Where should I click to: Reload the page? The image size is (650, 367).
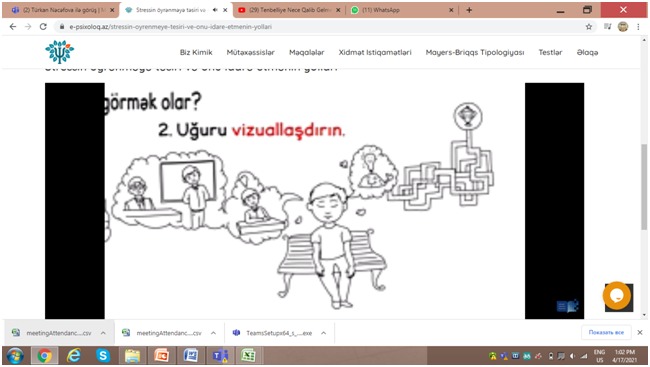tap(43, 27)
